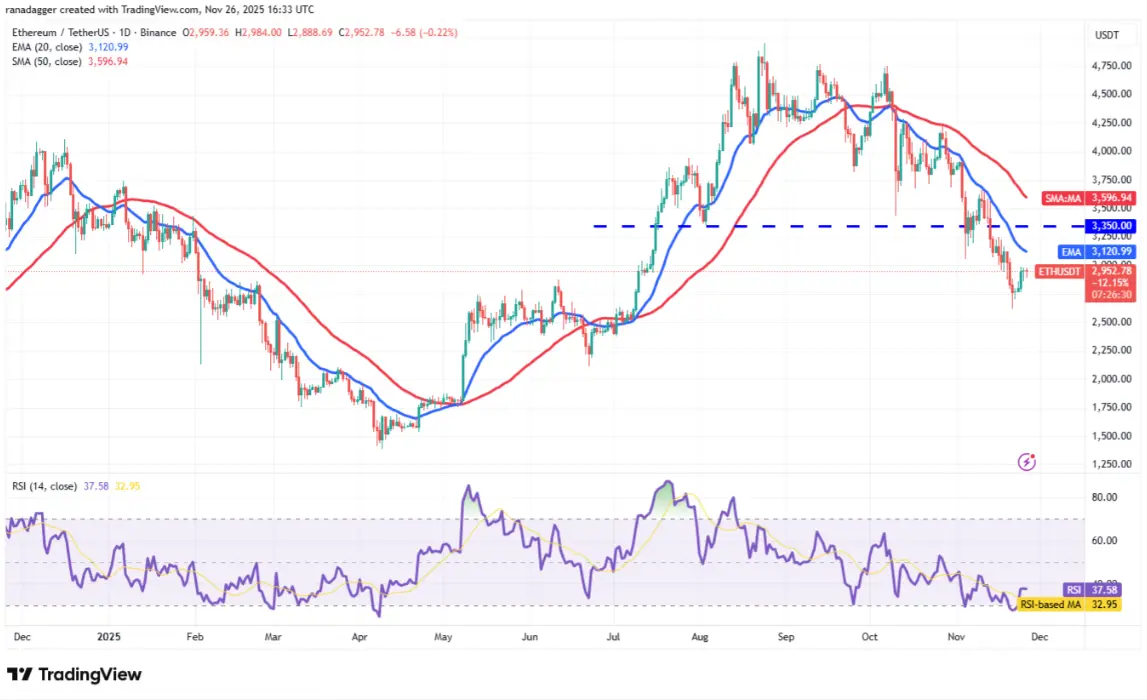Click the 60.00 RSI axis label
This screenshot has width=1147, height=700.
(x=1105, y=541)
